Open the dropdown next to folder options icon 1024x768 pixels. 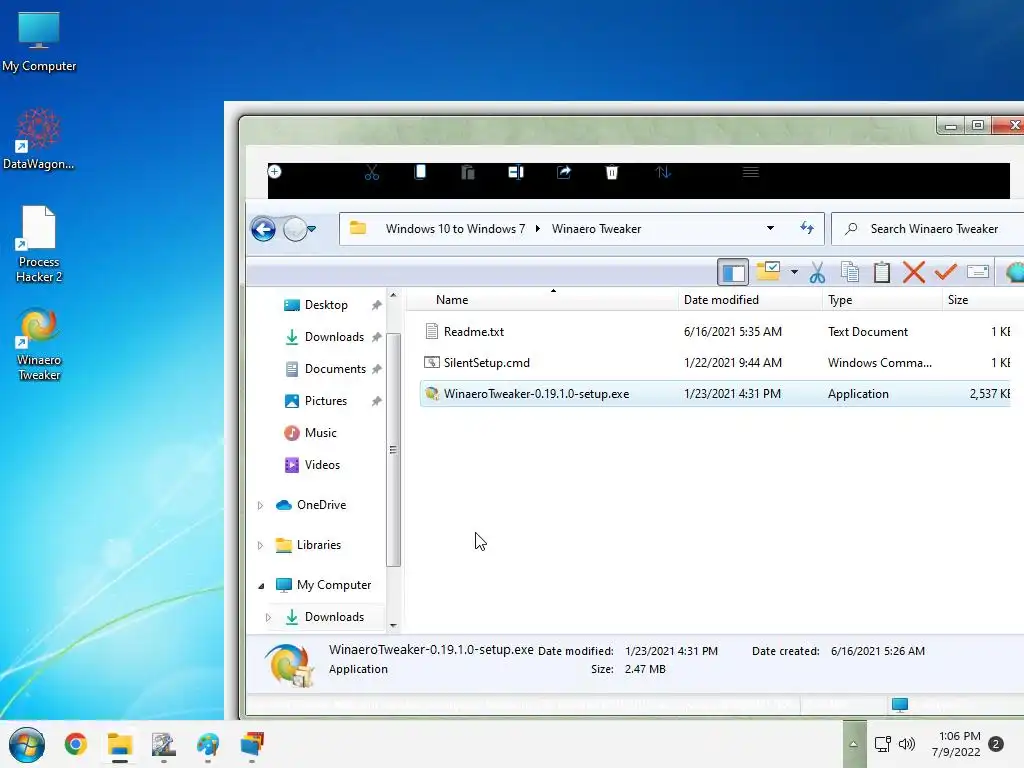point(794,272)
